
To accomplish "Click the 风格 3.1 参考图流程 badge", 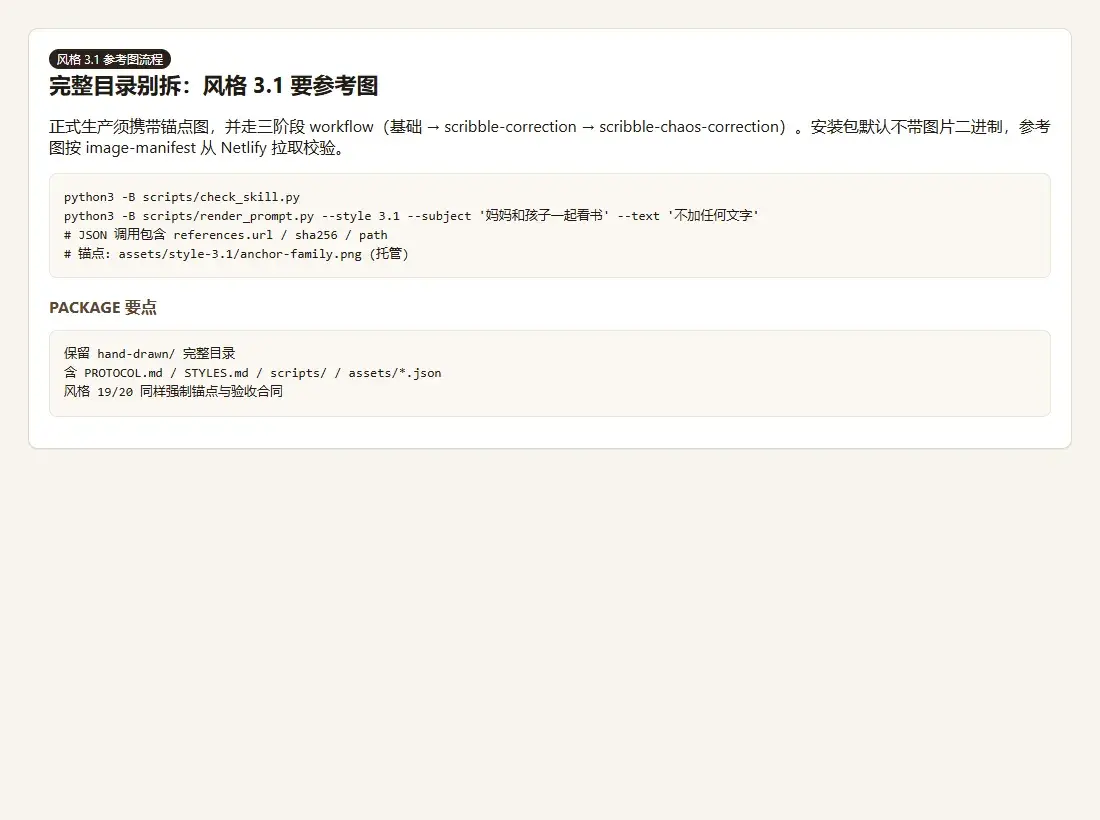I will [x=110, y=60].
